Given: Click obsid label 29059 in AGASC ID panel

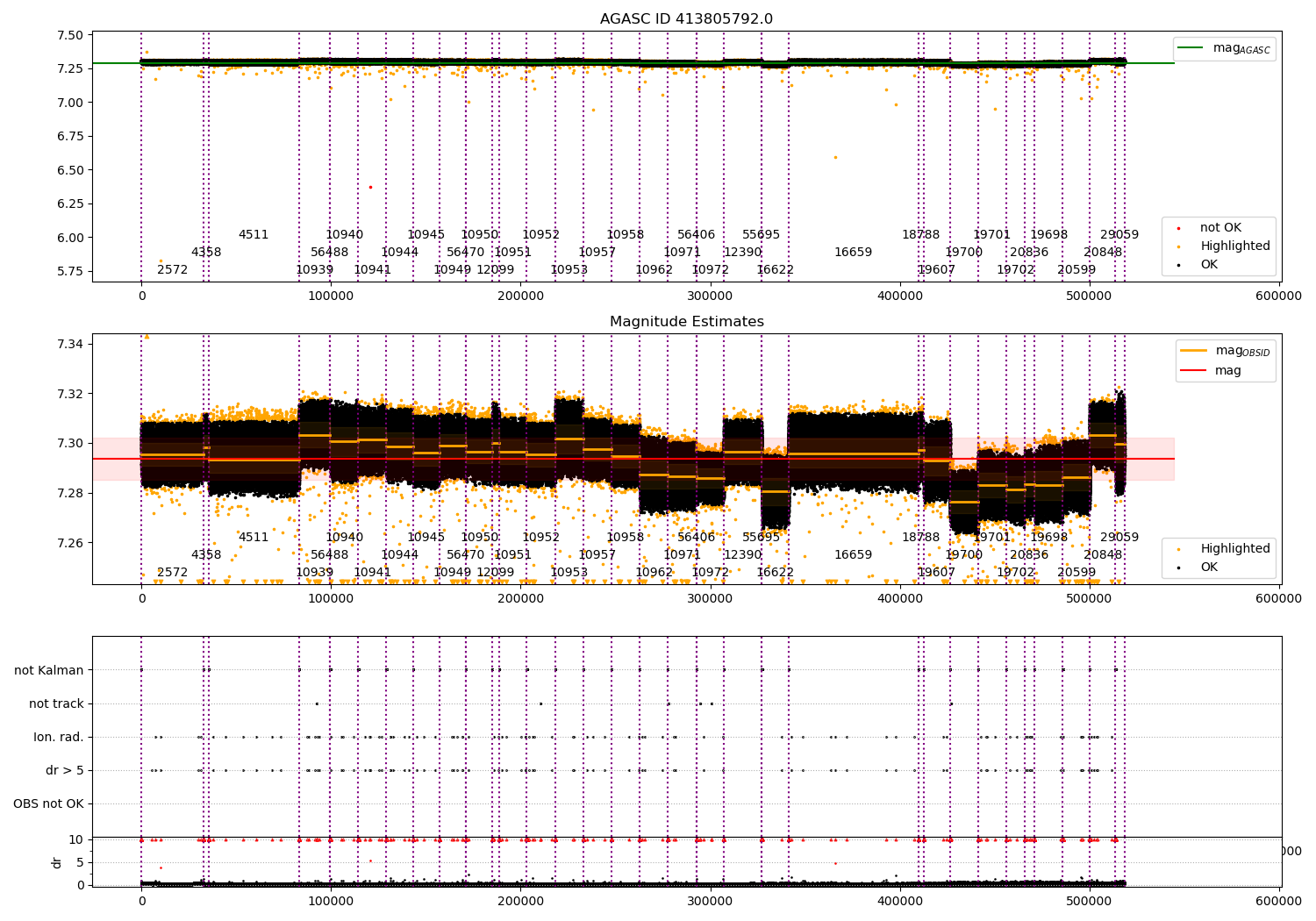Looking at the screenshot, I should 1119,234.
